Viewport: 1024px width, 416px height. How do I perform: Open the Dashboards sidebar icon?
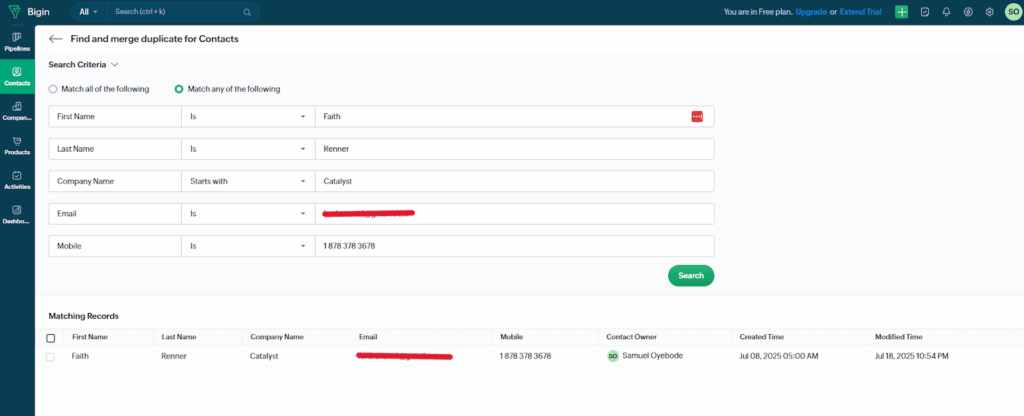17,214
